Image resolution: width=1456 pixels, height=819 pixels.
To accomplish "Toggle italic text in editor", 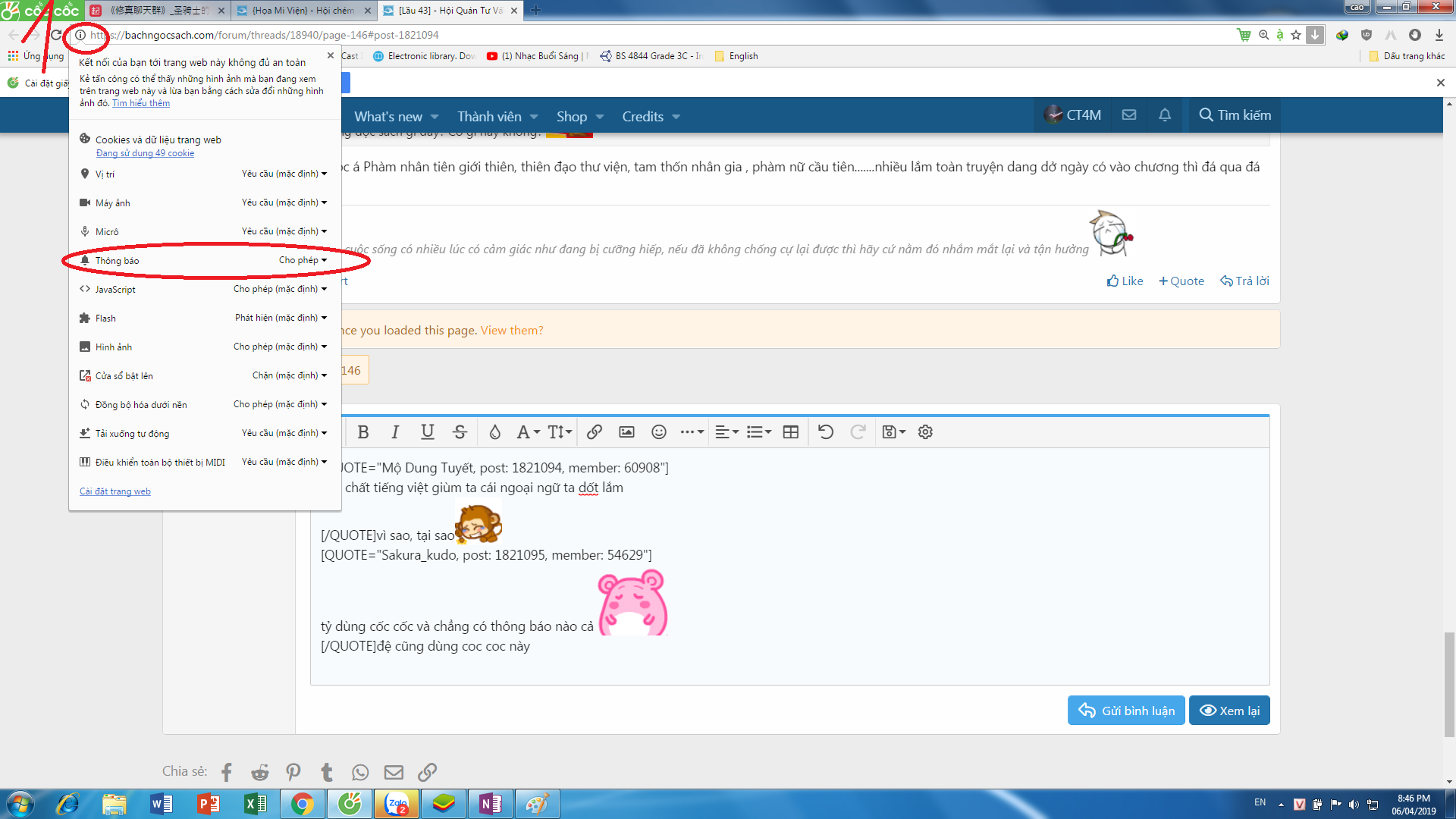I will 395,432.
